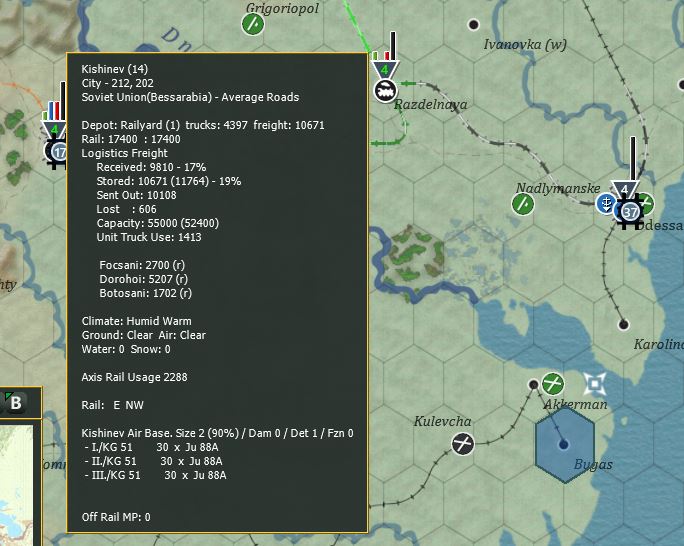Viewport: 684px width, 546px height.
Task: Click the Odessa depot triangle marked 4
Action: tap(624, 189)
